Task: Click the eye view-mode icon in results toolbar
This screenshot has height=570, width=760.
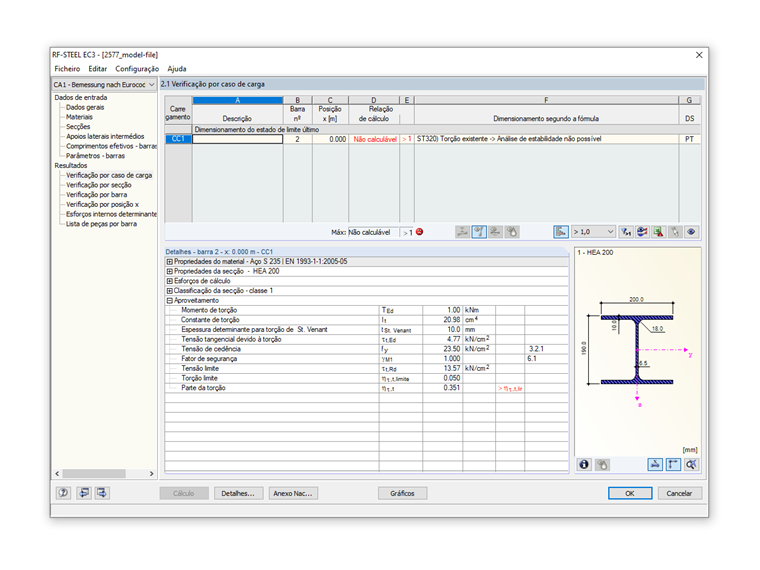Action: pos(692,232)
